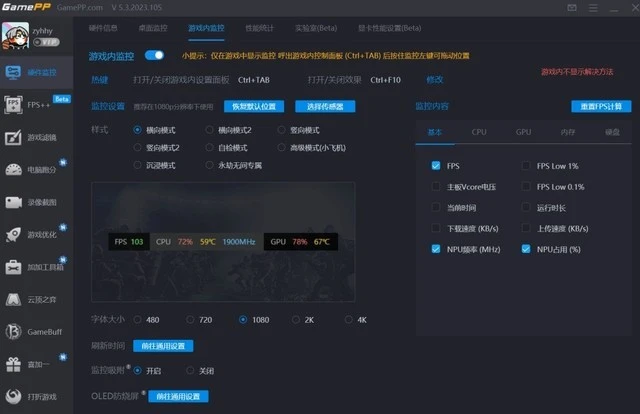Image resolution: width=640 pixels, height=414 pixels.
Task: Select the 横向模式2 style radio button
Action: point(209,130)
